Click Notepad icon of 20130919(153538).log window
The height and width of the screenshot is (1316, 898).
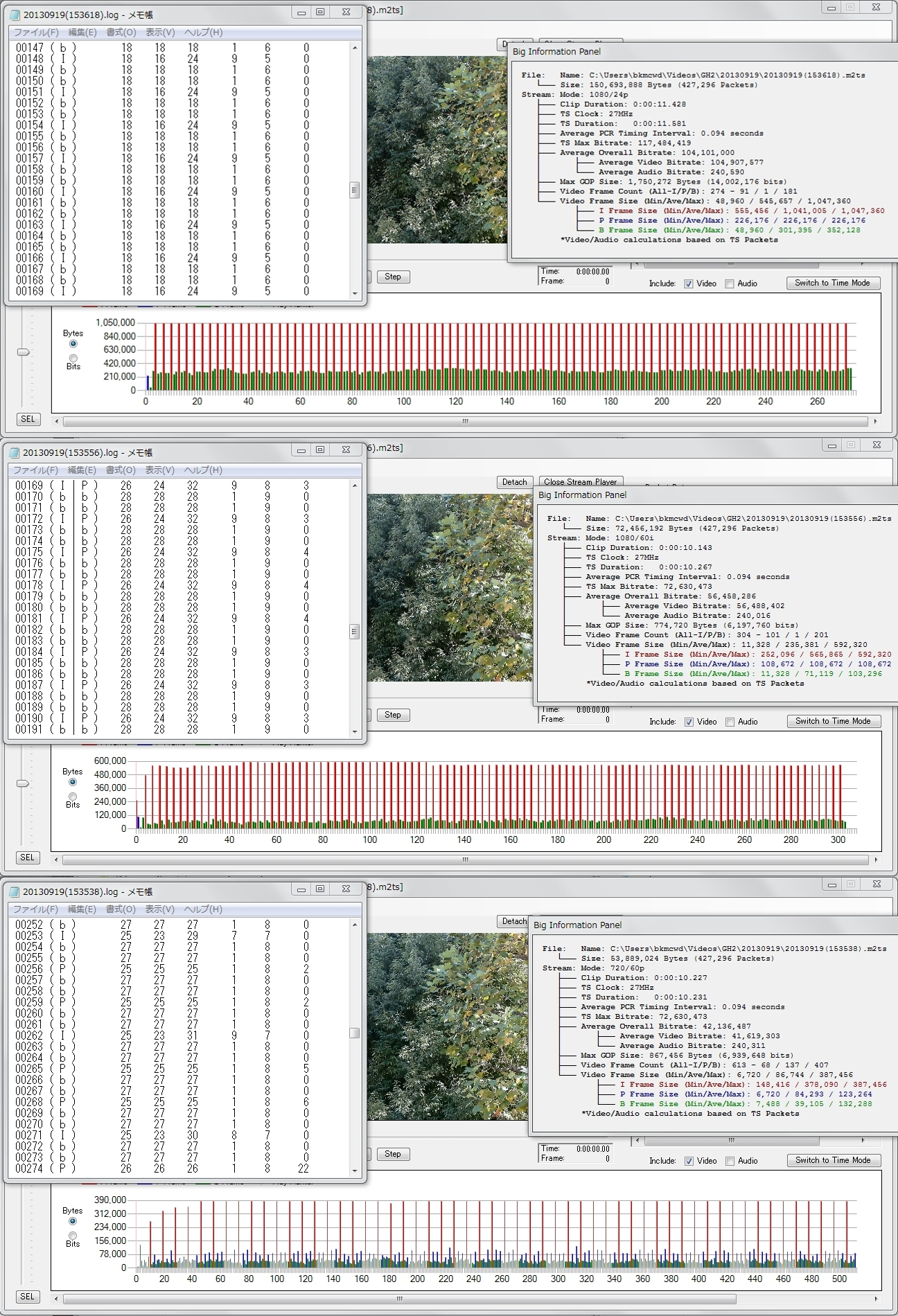15,891
